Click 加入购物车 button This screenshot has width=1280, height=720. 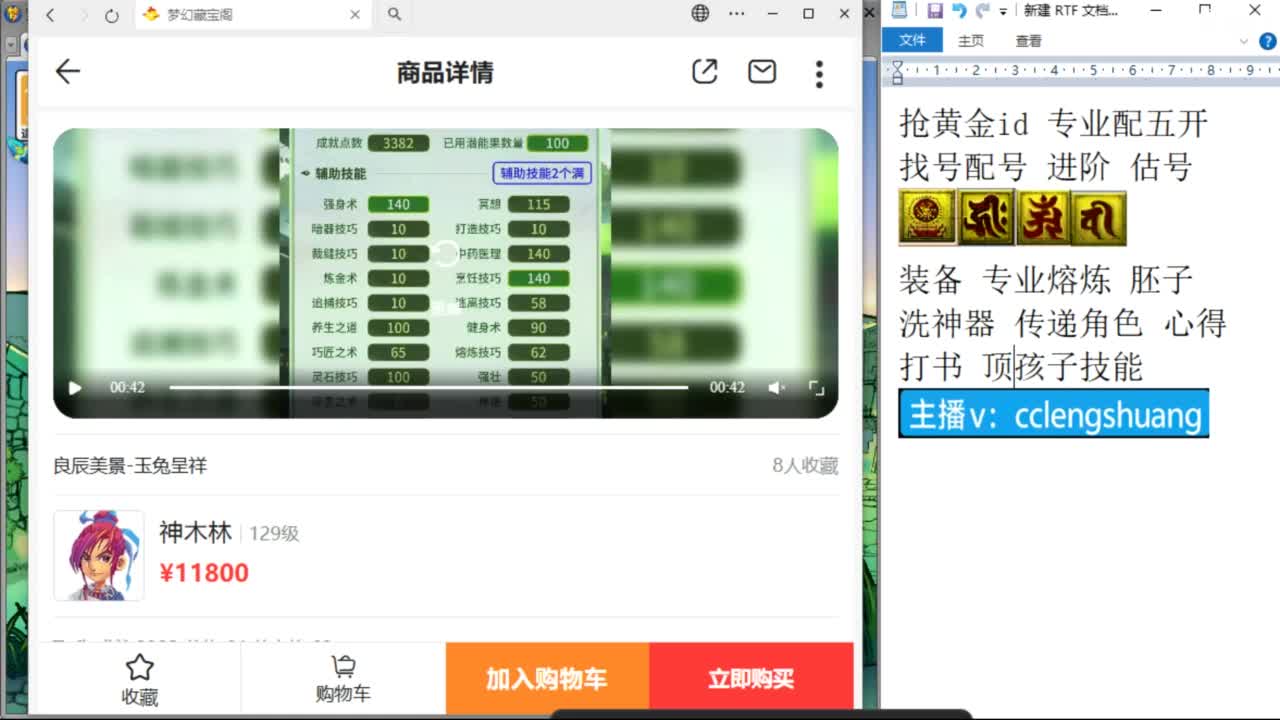pyautogui.click(x=547, y=679)
